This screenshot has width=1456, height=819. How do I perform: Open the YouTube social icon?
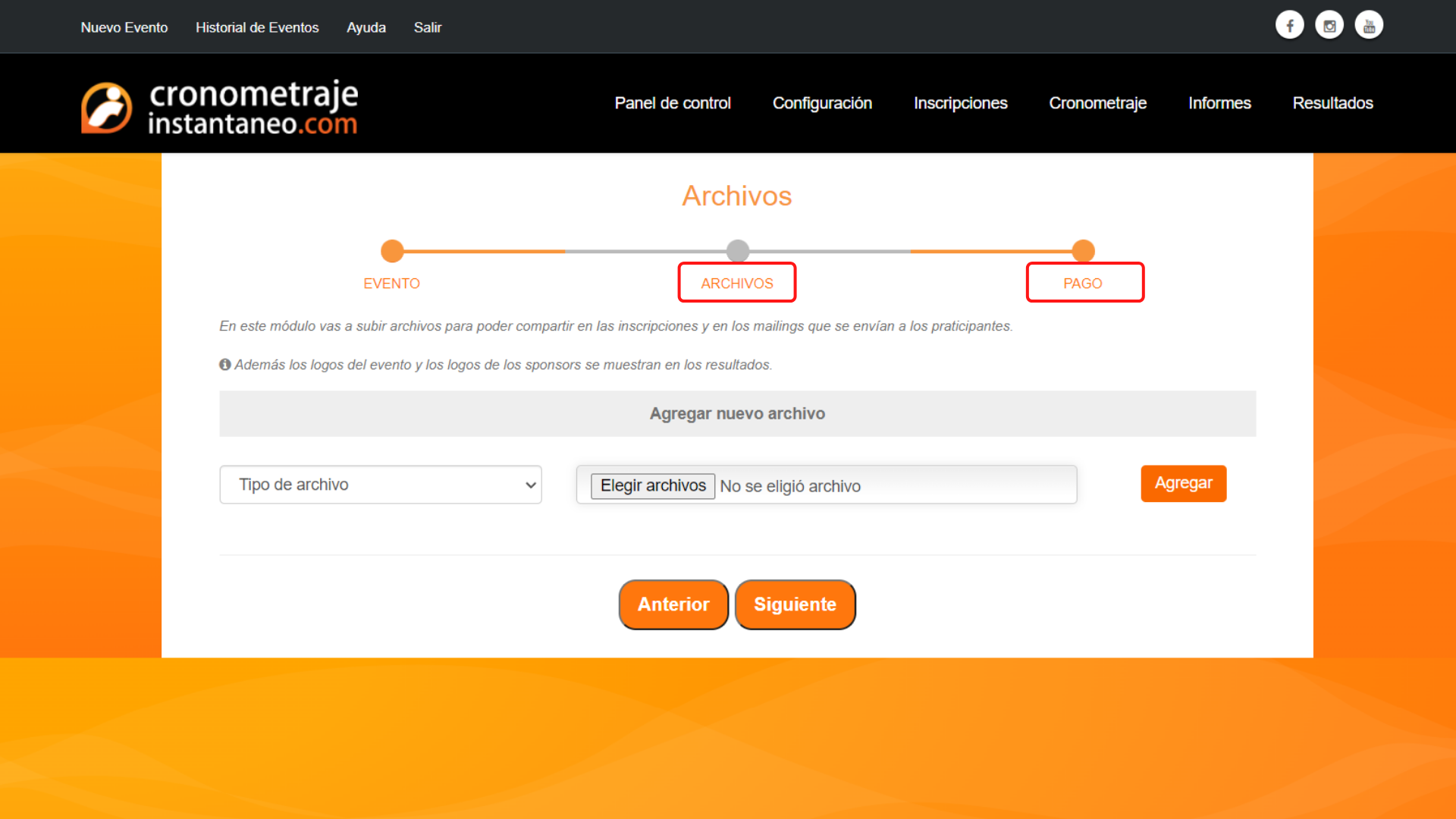[1369, 25]
